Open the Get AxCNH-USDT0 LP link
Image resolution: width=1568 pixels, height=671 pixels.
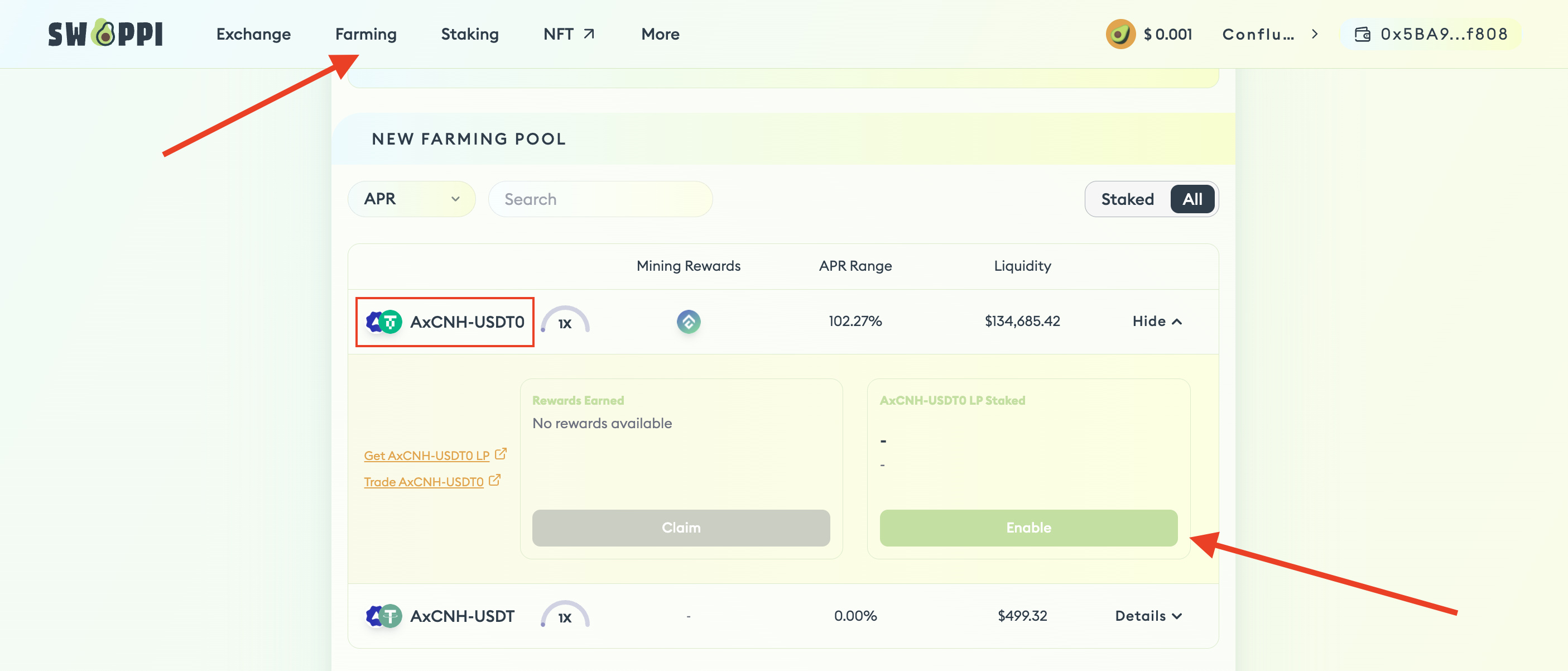[x=426, y=456]
